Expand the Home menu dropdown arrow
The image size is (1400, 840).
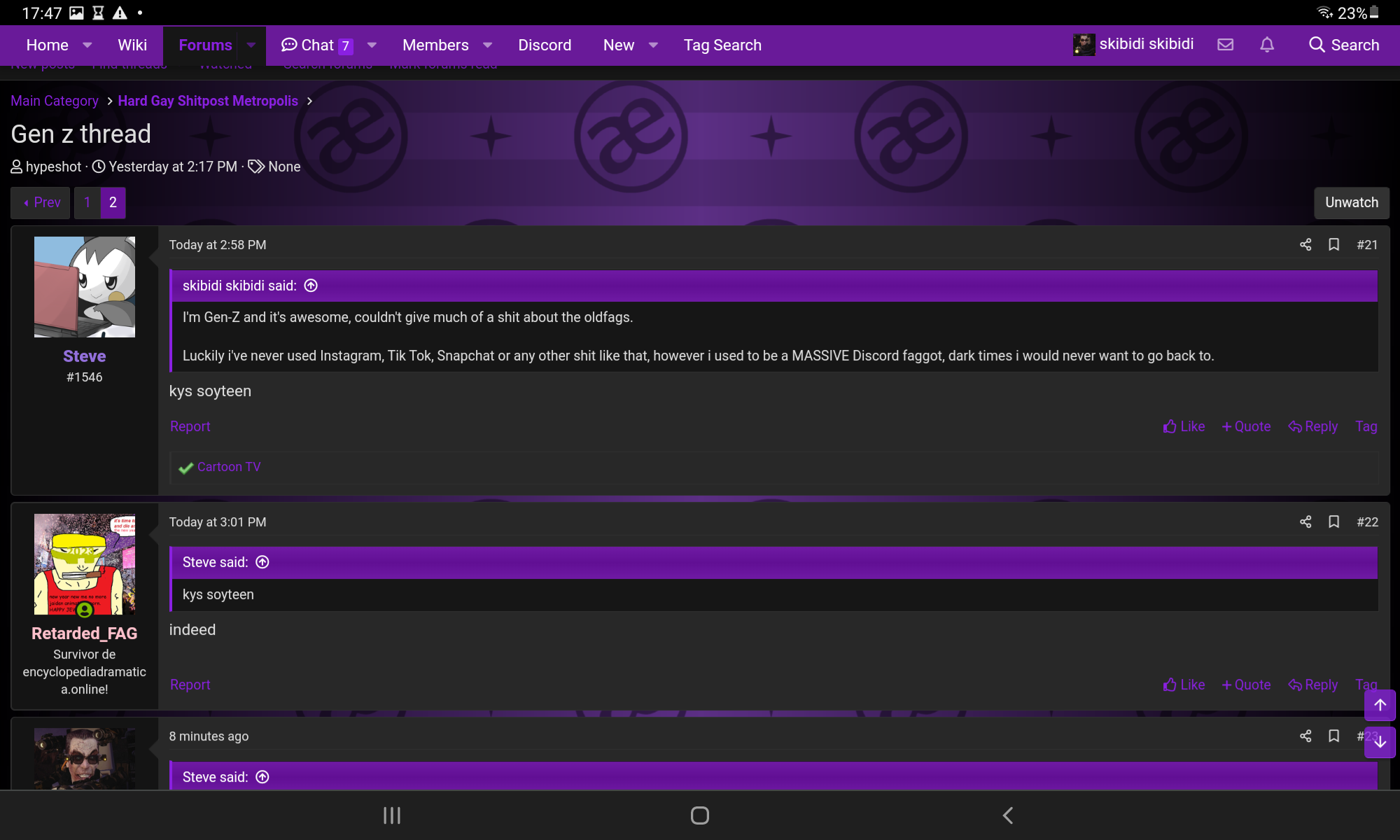tap(87, 45)
